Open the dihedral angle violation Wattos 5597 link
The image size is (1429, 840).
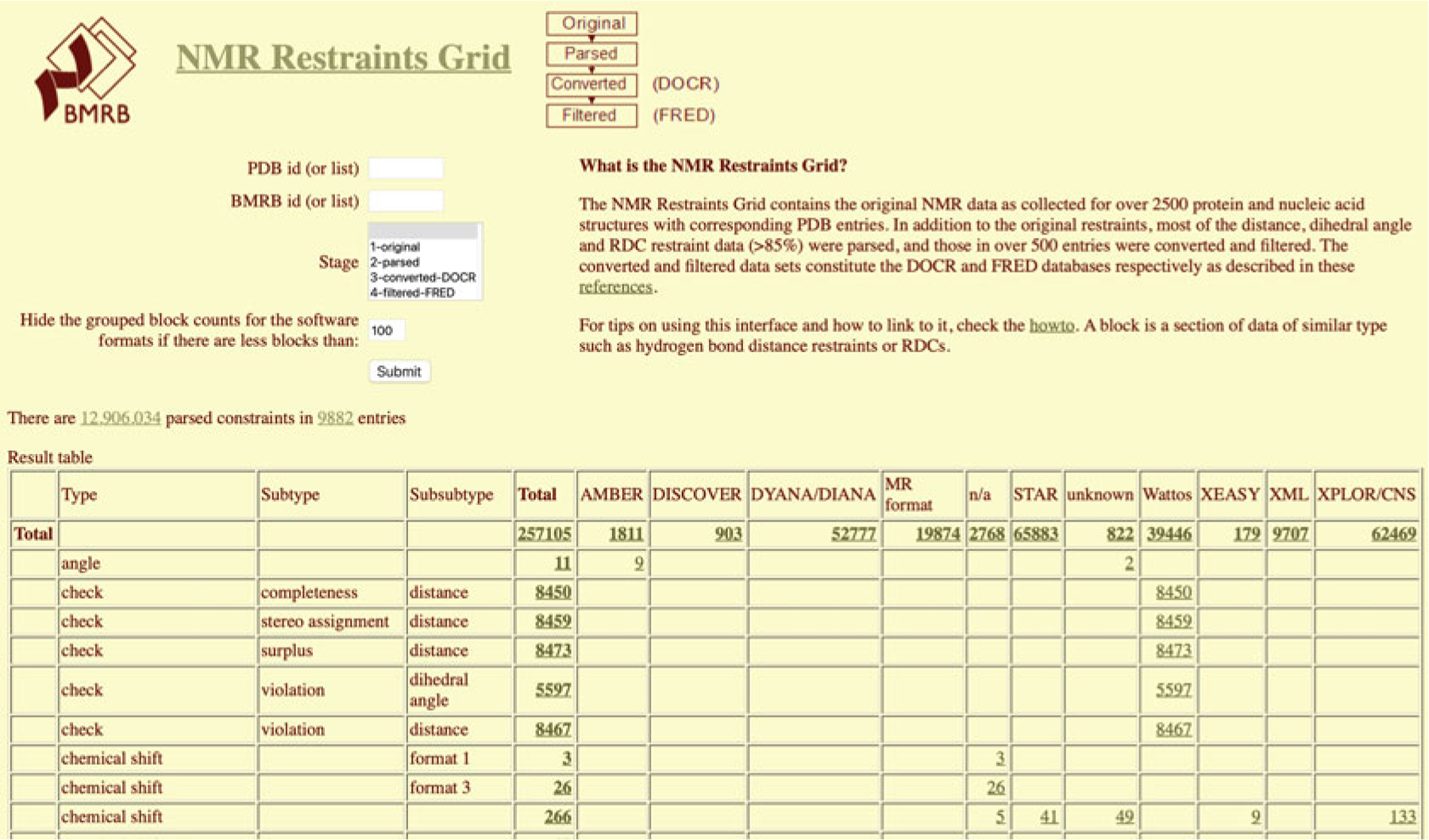point(1173,690)
